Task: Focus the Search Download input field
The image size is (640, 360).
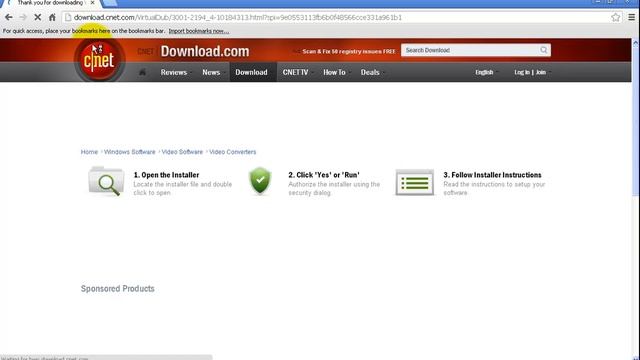Action: [470, 50]
